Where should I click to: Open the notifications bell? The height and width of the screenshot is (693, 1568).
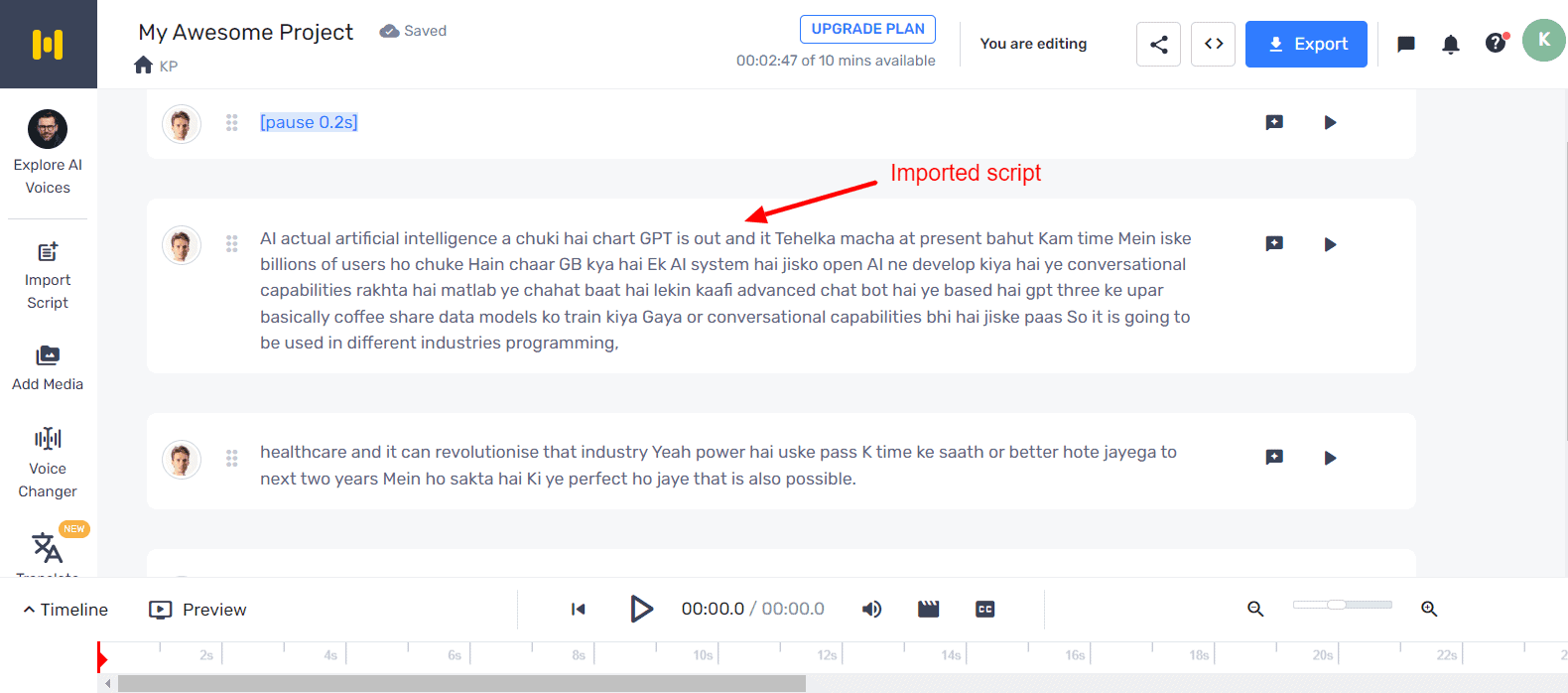pyautogui.click(x=1450, y=44)
